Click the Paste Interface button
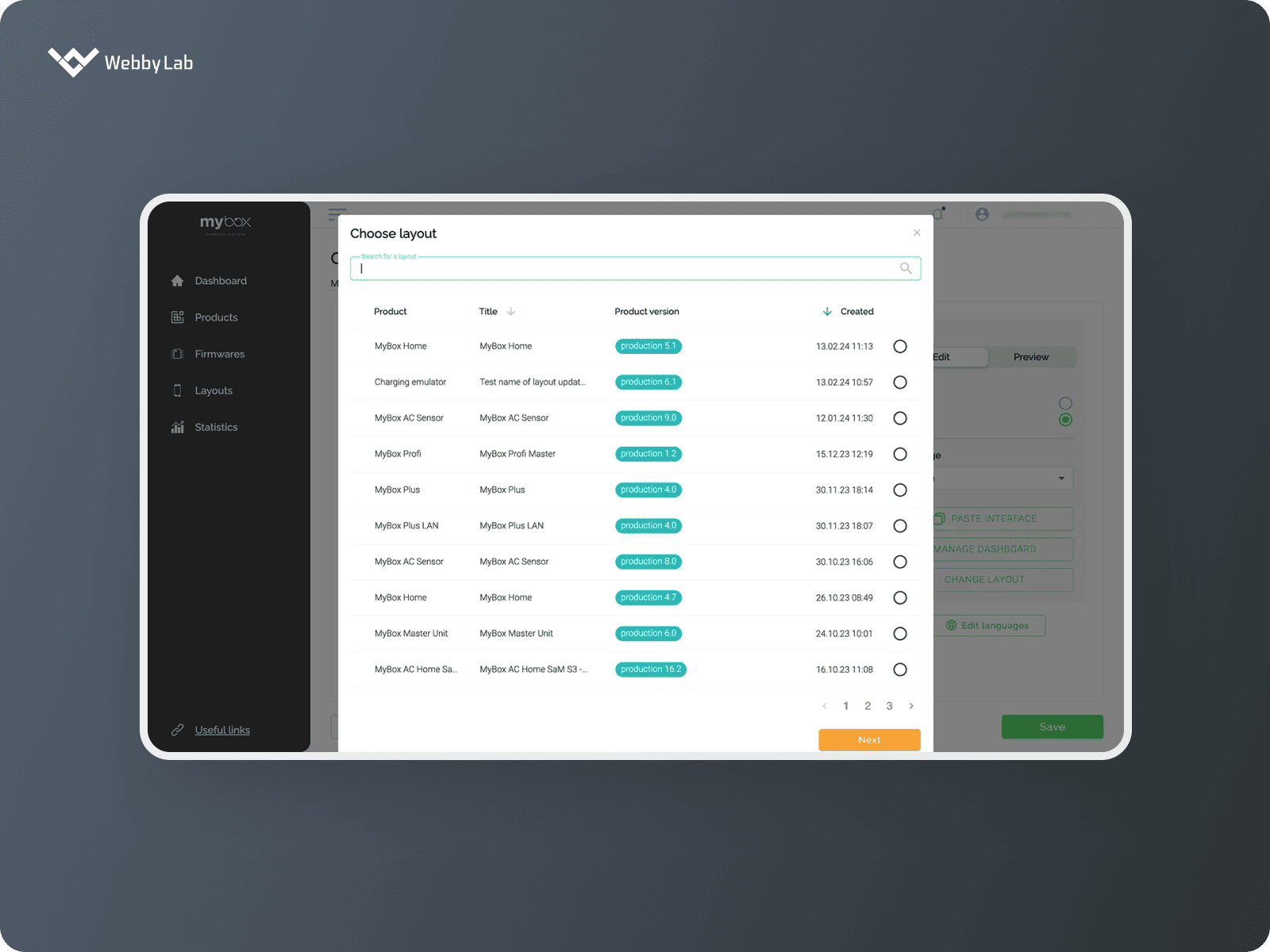This screenshot has height=952, width=1270. (1003, 519)
